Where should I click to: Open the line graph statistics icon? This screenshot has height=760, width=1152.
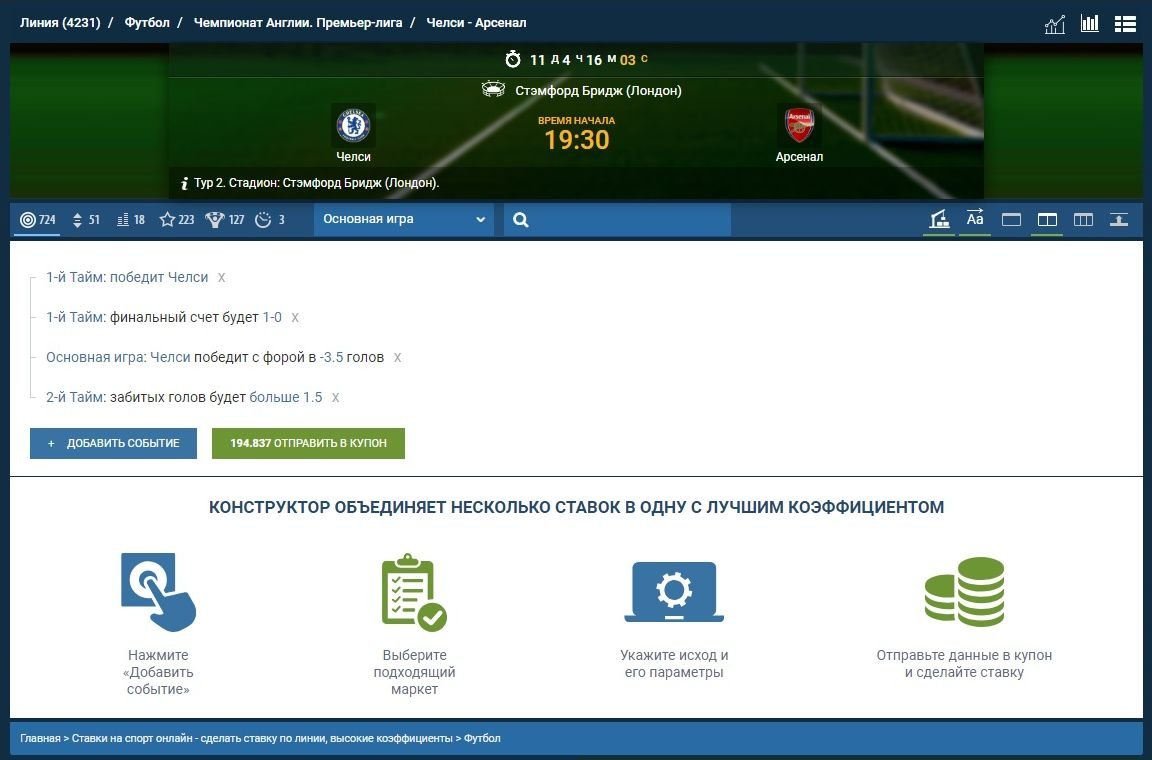pos(1055,24)
